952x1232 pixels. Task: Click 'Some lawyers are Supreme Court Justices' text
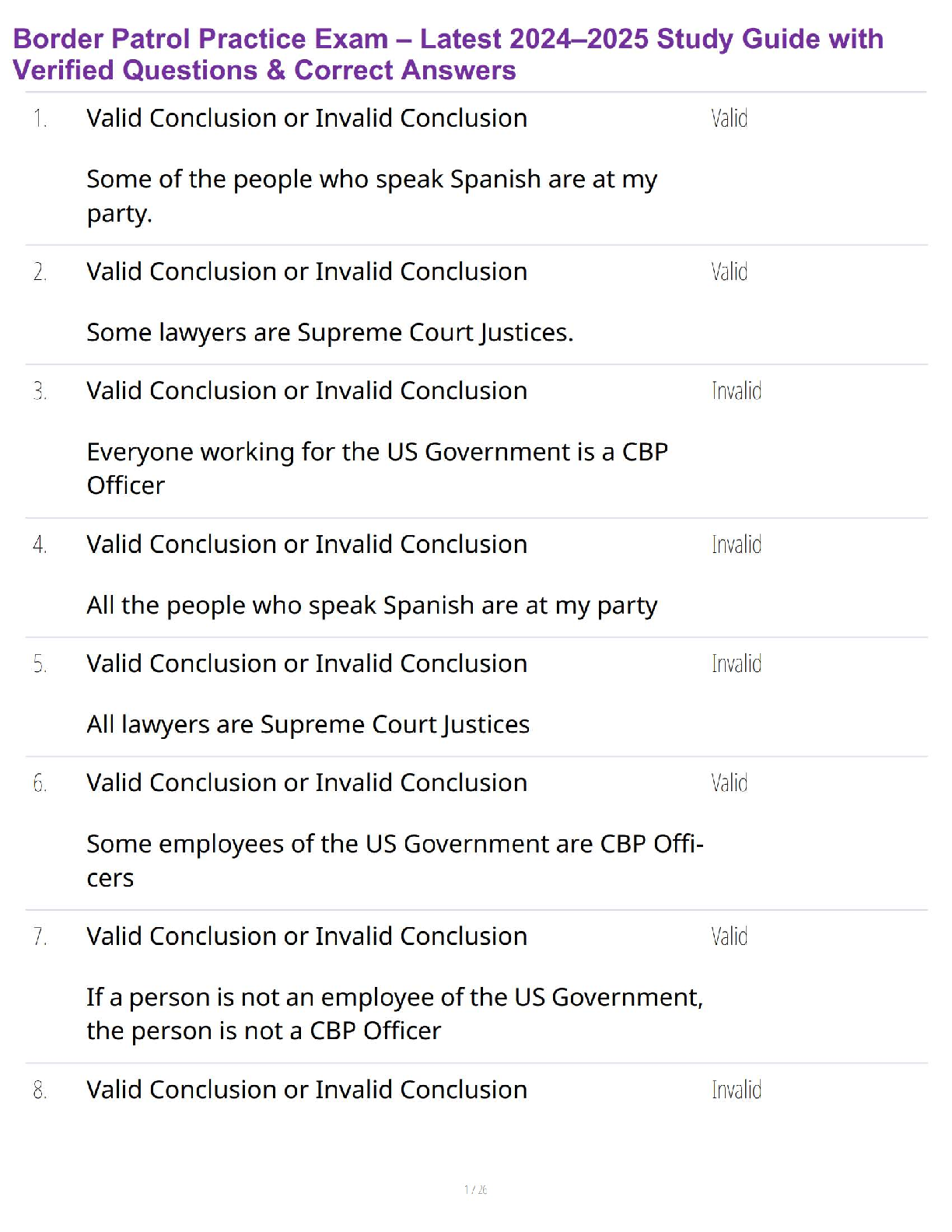click(x=330, y=332)
